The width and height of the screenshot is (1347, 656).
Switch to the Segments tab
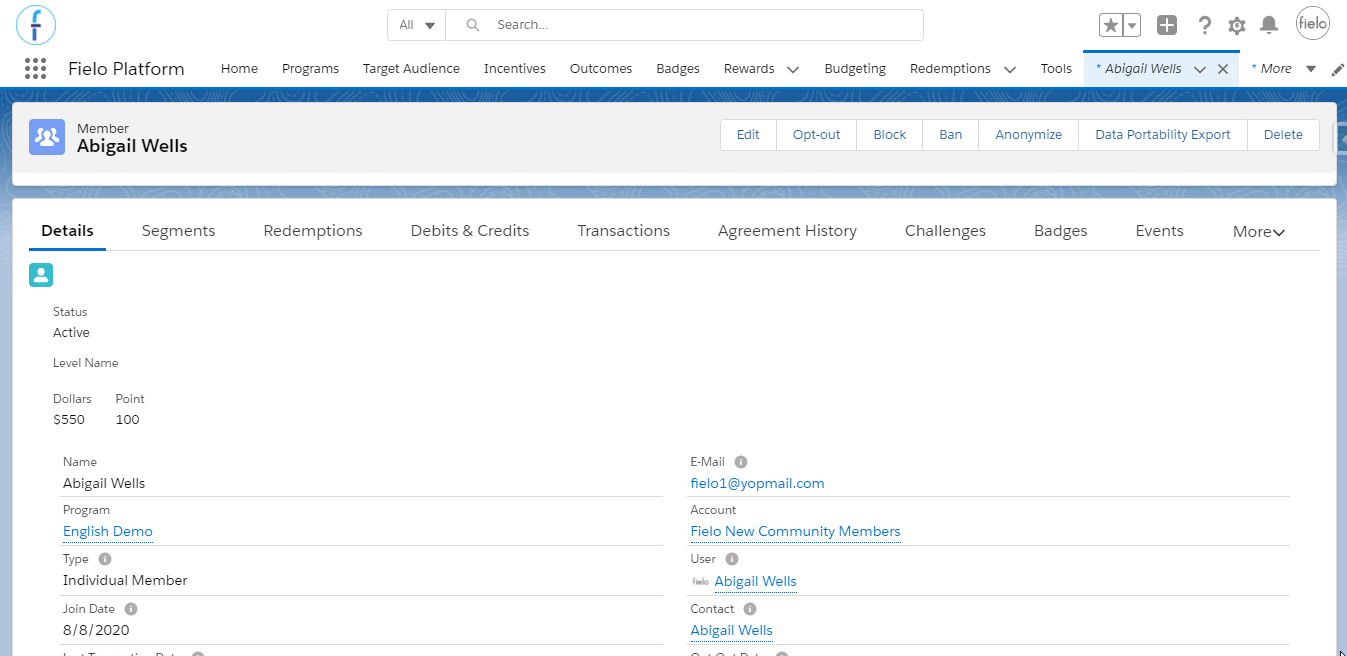(x=178, y=231)
